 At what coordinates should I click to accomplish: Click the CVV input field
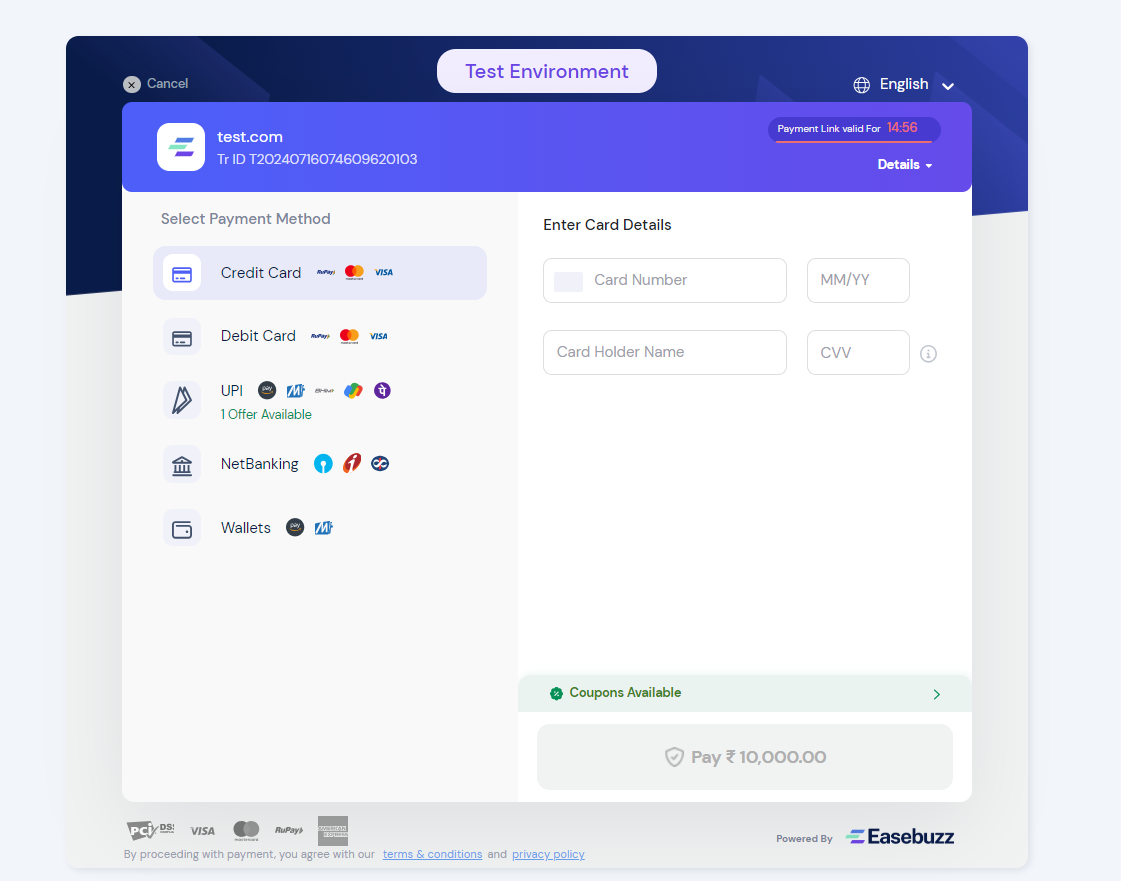(858, 353)
